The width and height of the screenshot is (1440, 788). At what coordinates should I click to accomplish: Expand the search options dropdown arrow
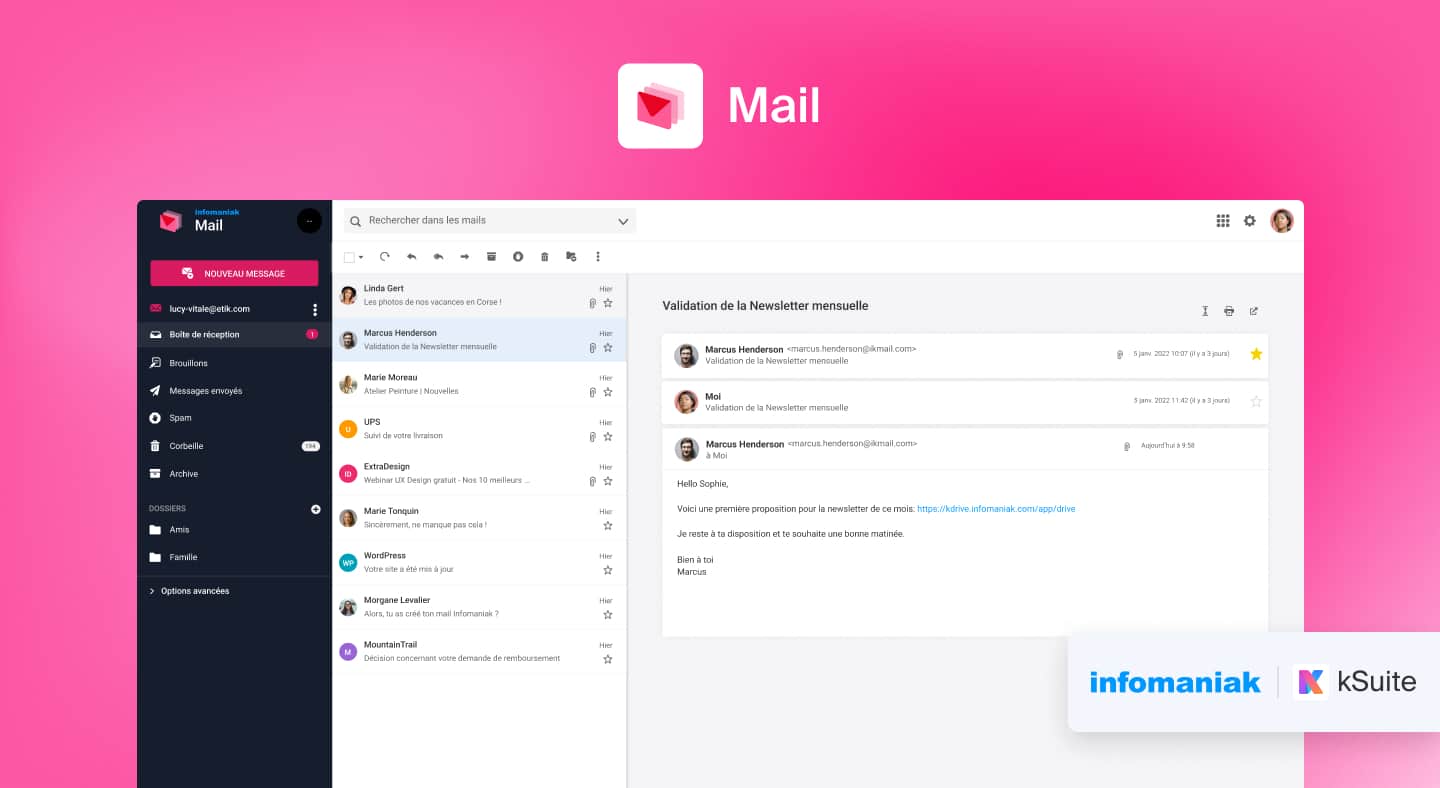click(623, 221)
